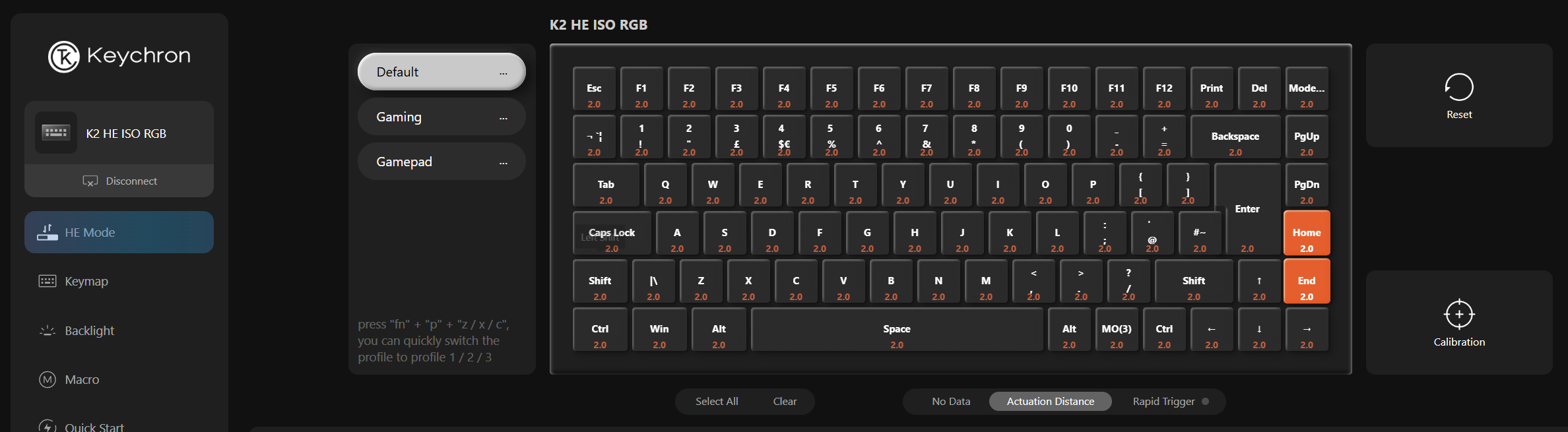Select the Caps Lock key
The height and width of the screenshot is (432, 1568).
click(612, 233)
